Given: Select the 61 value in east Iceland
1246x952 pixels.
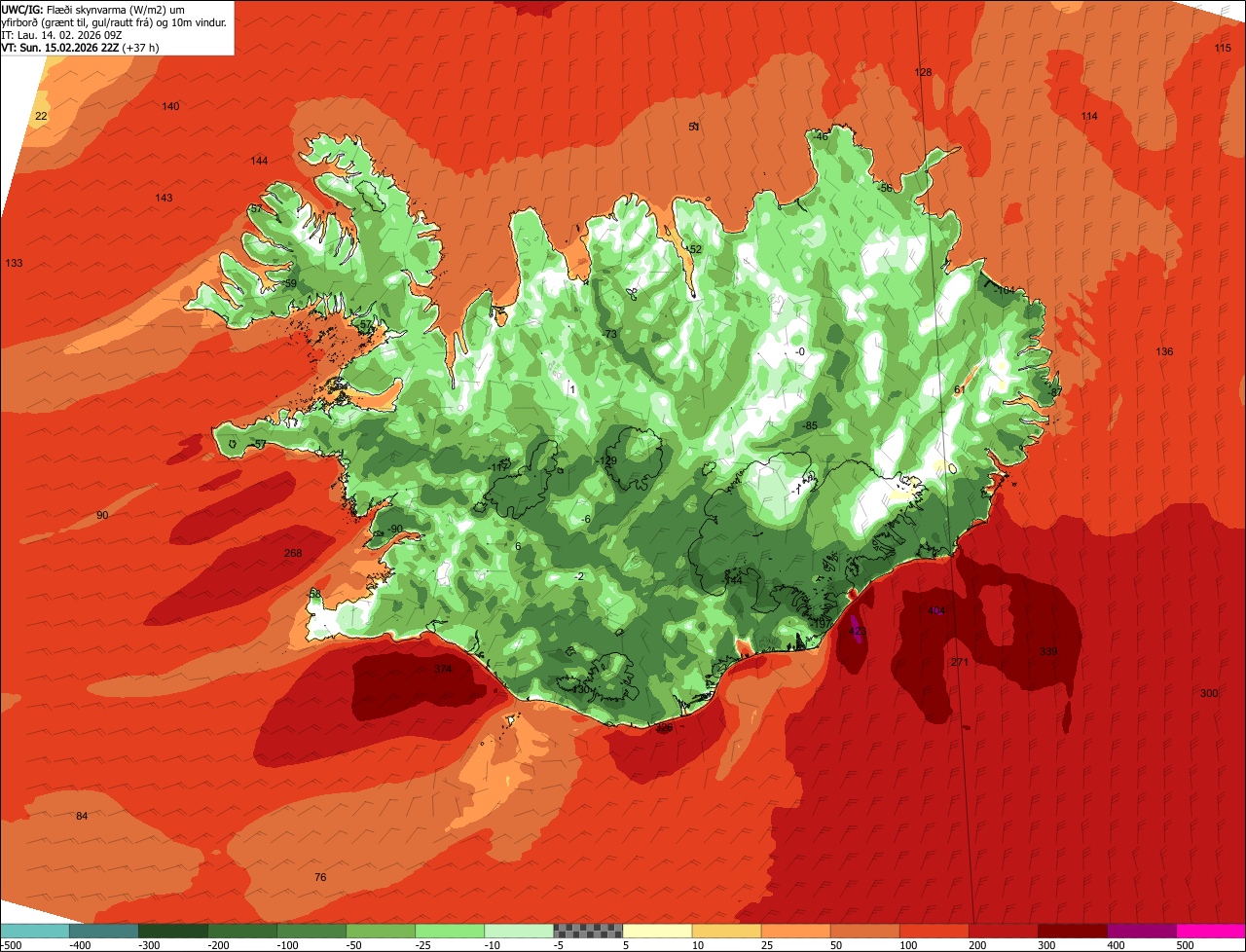Looking at the screenshot, I should coord(959,389).
